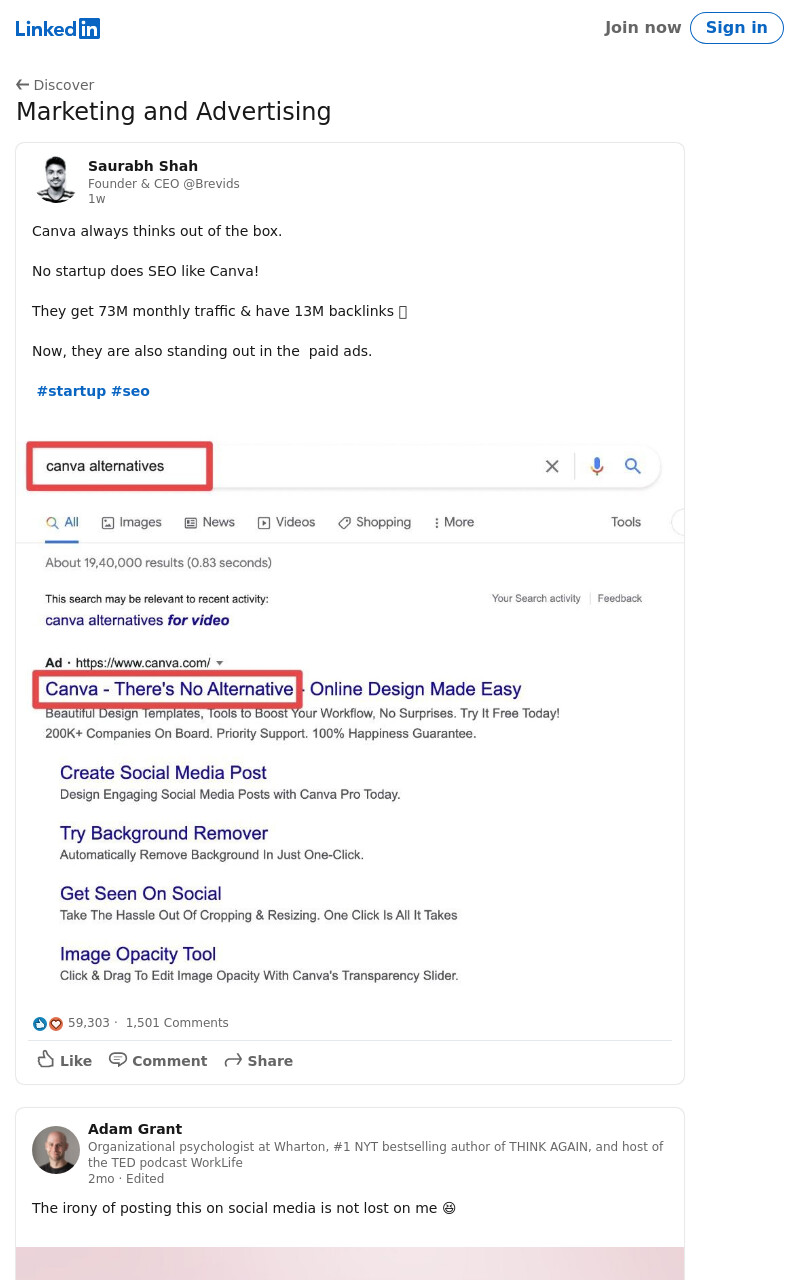
Task: Go back via the Discover link
Action: pos(55,85)
